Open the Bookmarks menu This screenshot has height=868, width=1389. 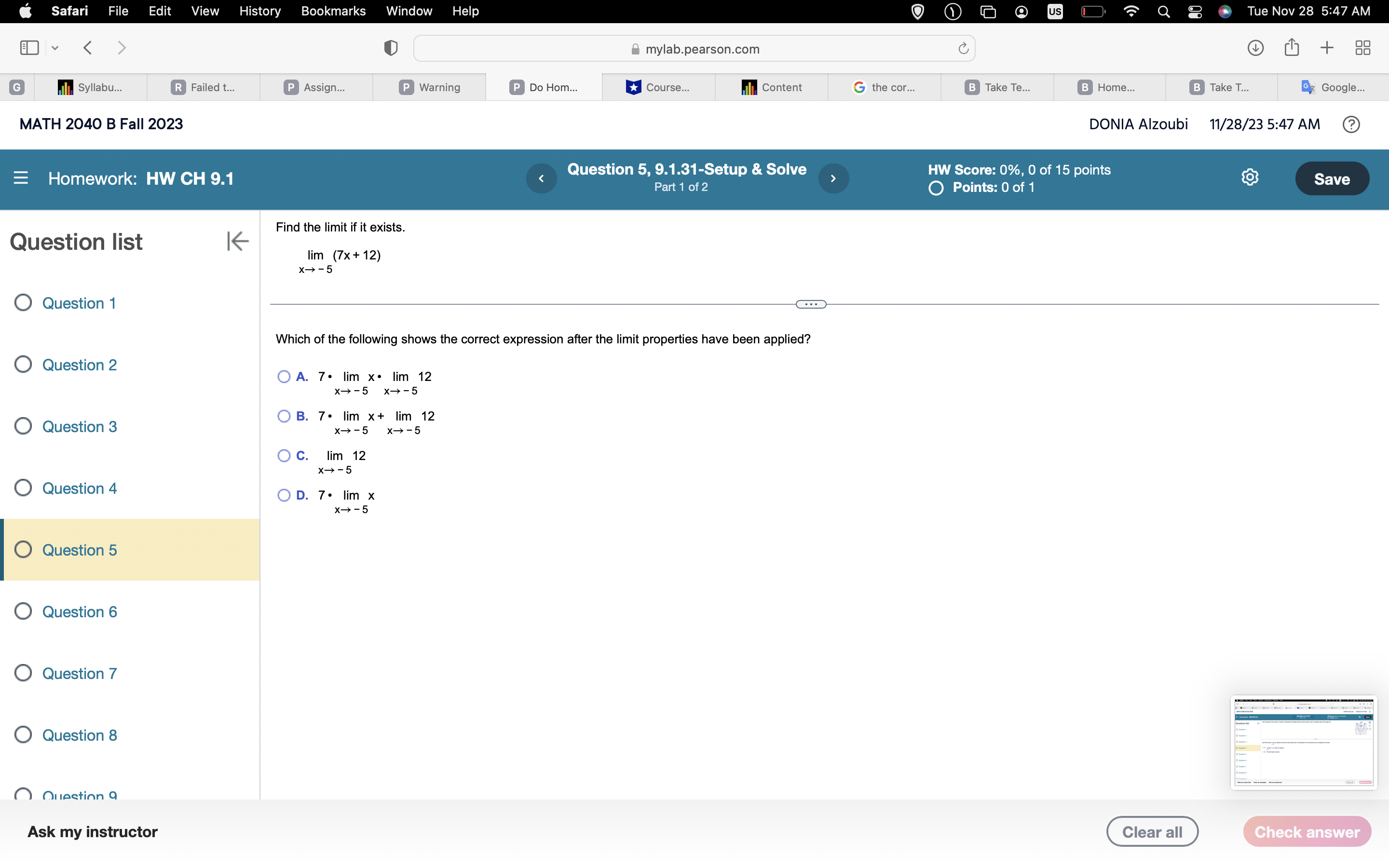click(x=333, y=11)
